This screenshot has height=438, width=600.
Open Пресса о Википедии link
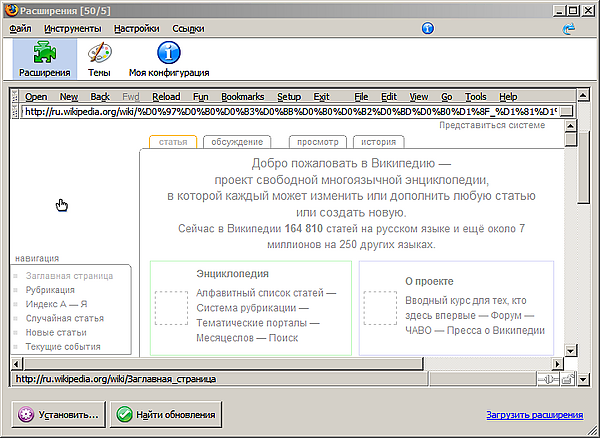496,330
